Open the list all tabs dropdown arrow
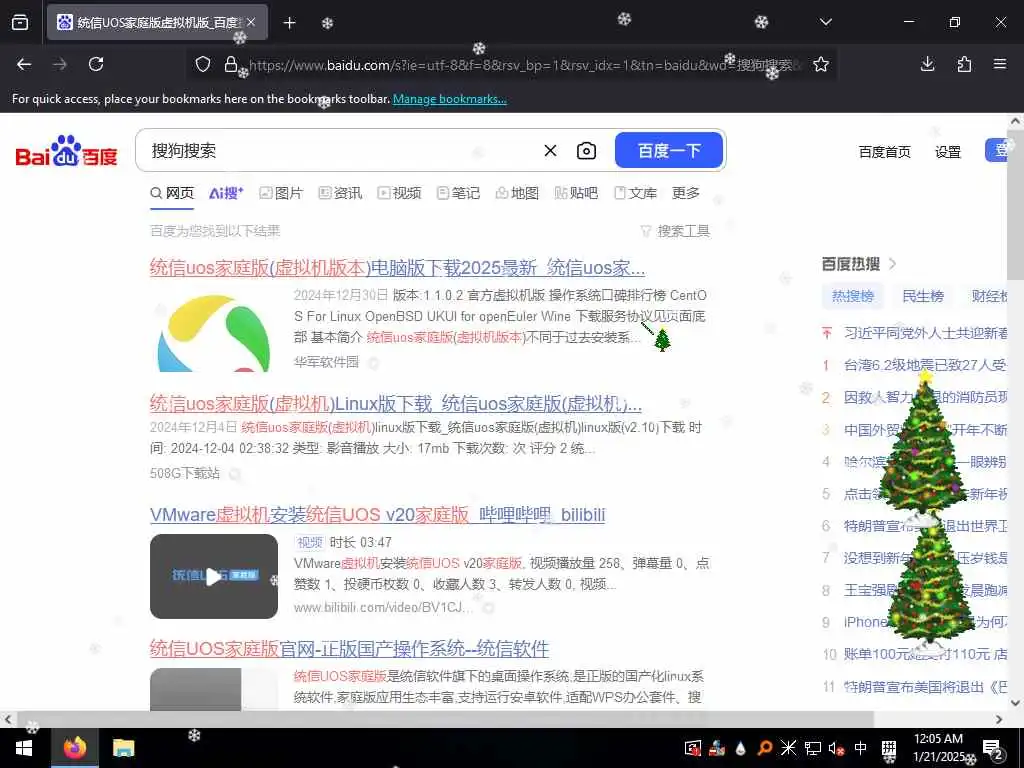The height and width of the screenshot is (768, 1024). tap(826, 22)
